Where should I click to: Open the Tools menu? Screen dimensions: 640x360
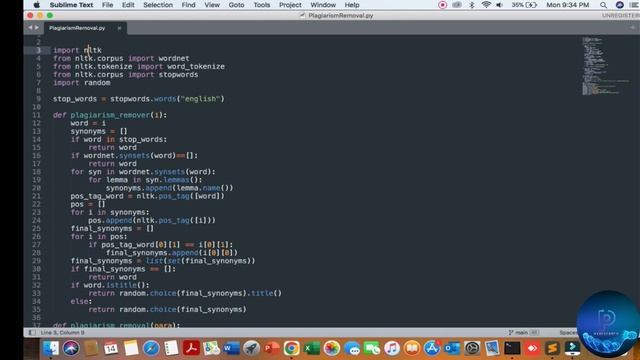pyautogui.click(x=262, y=5)
